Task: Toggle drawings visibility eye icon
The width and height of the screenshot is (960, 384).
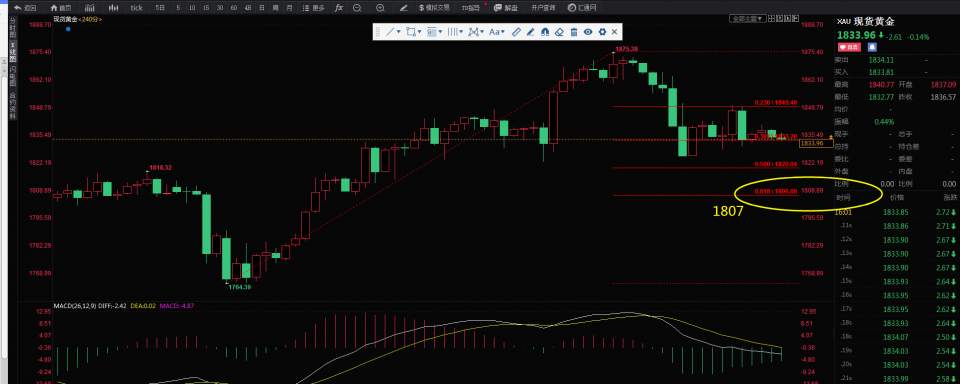Action: click(x=588, y=32)
